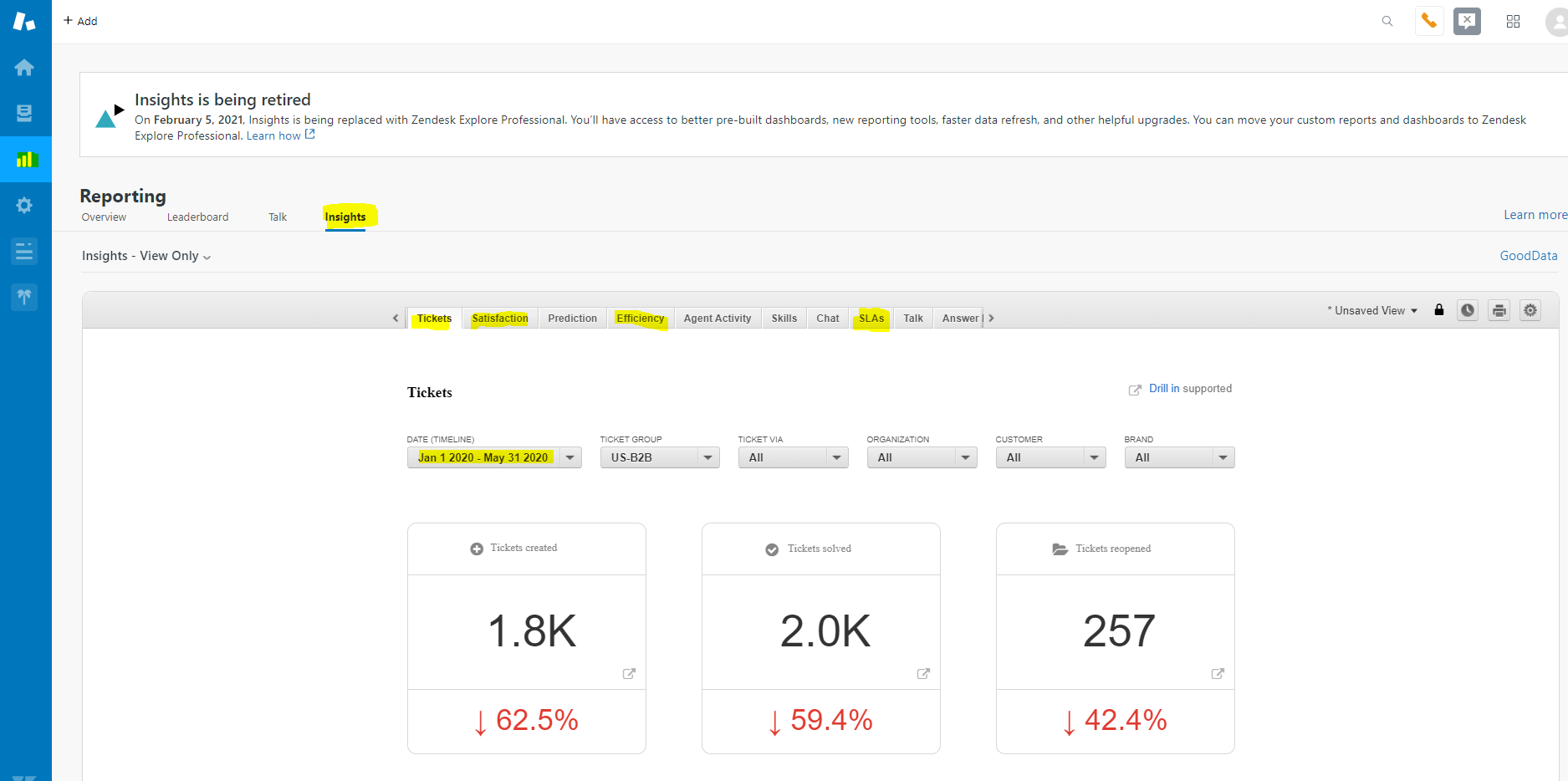
Task: Open the Unsaved View dropdown
Action: coord(1372,310)
